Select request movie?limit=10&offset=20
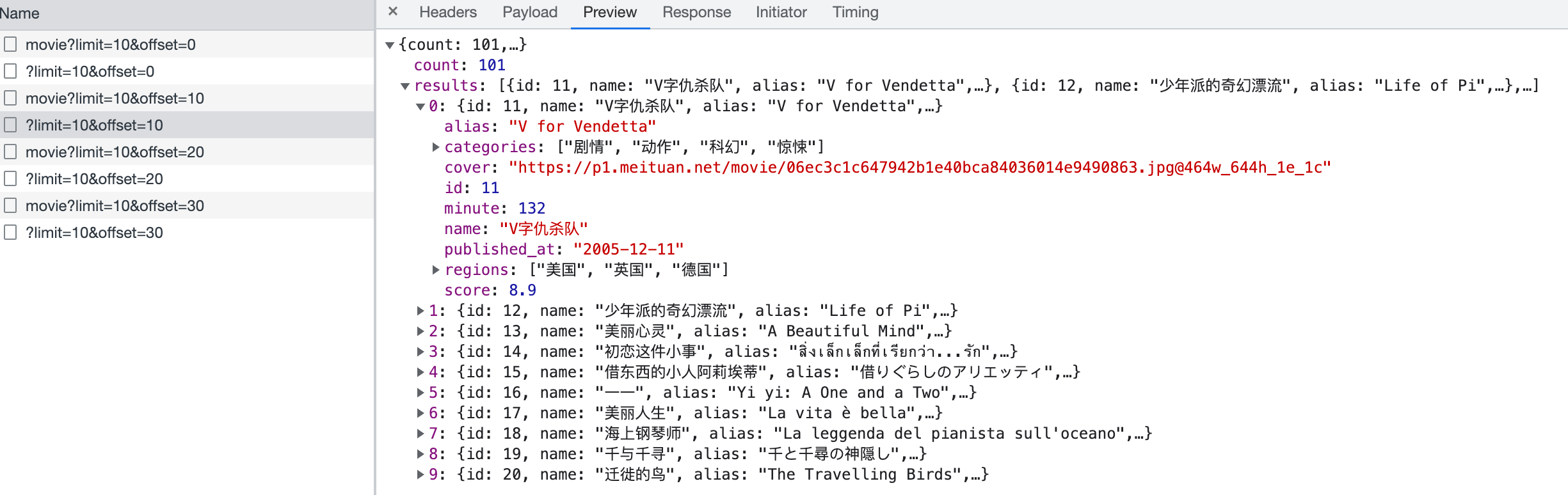Viewport: 1568px width, 495px height. click(x=115, y=152)
